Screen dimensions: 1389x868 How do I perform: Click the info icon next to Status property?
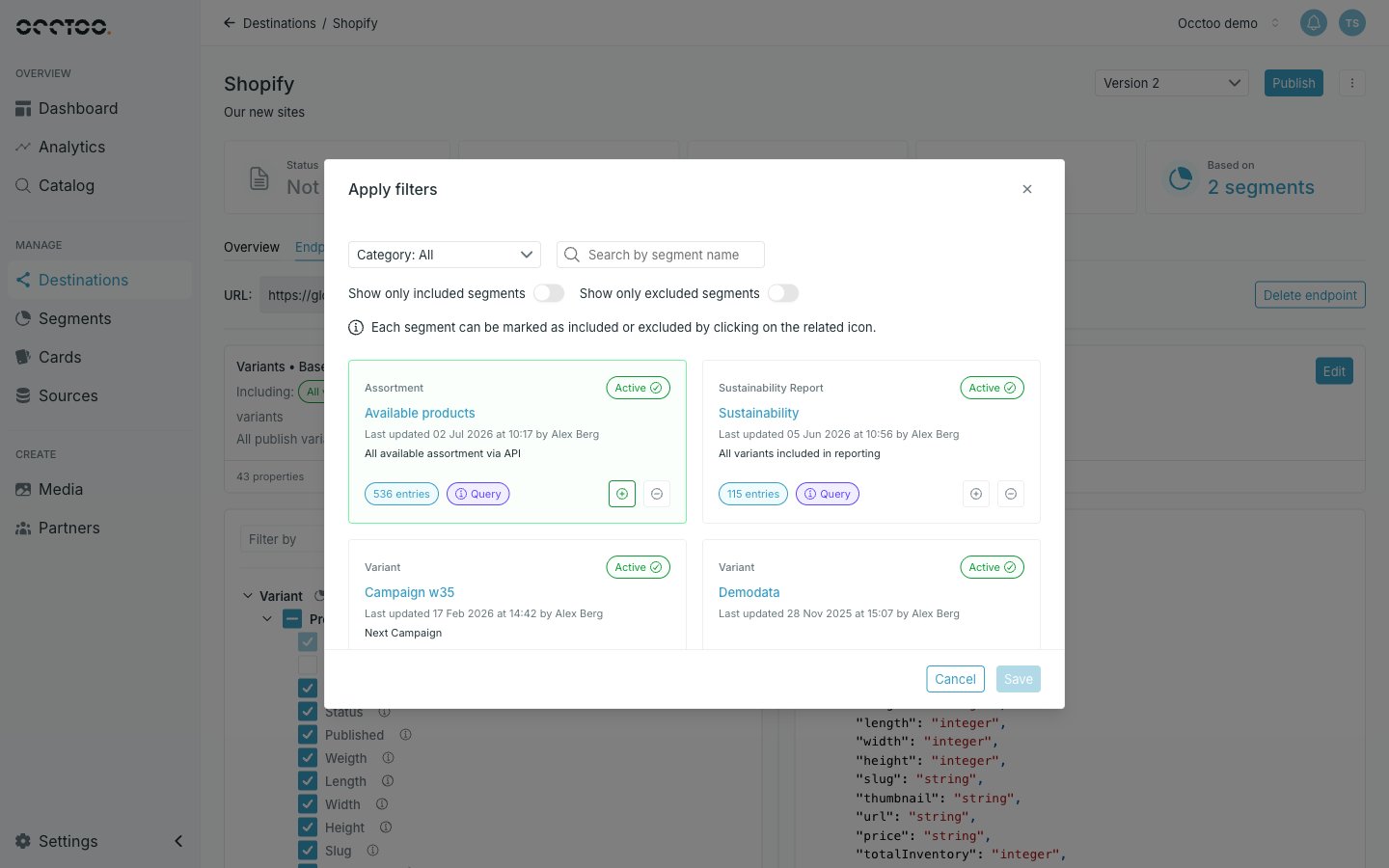(x=385, y=712)
